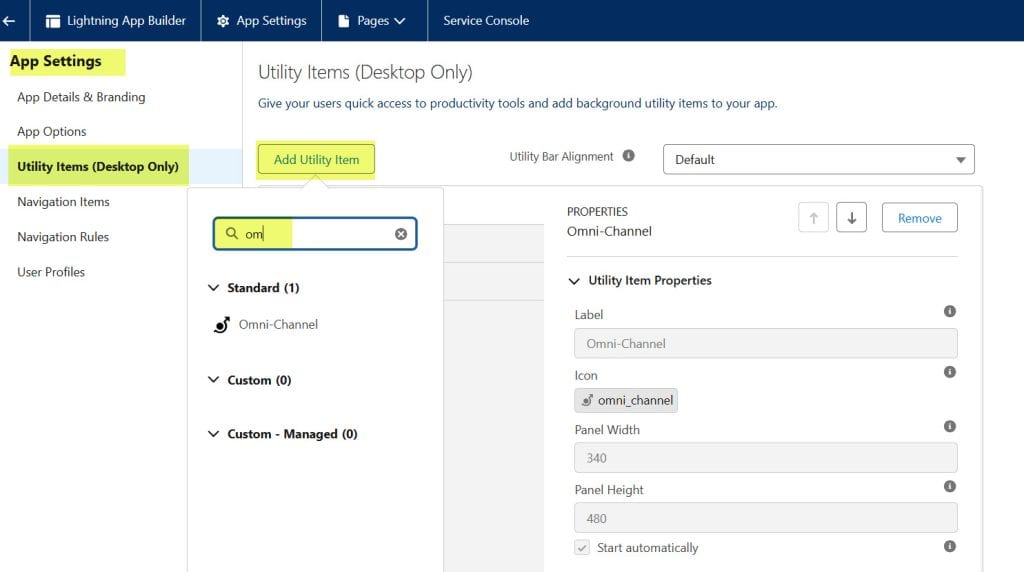Click the Lightning App Builder grid icon
1024x572 pixels.
point(53,21)
